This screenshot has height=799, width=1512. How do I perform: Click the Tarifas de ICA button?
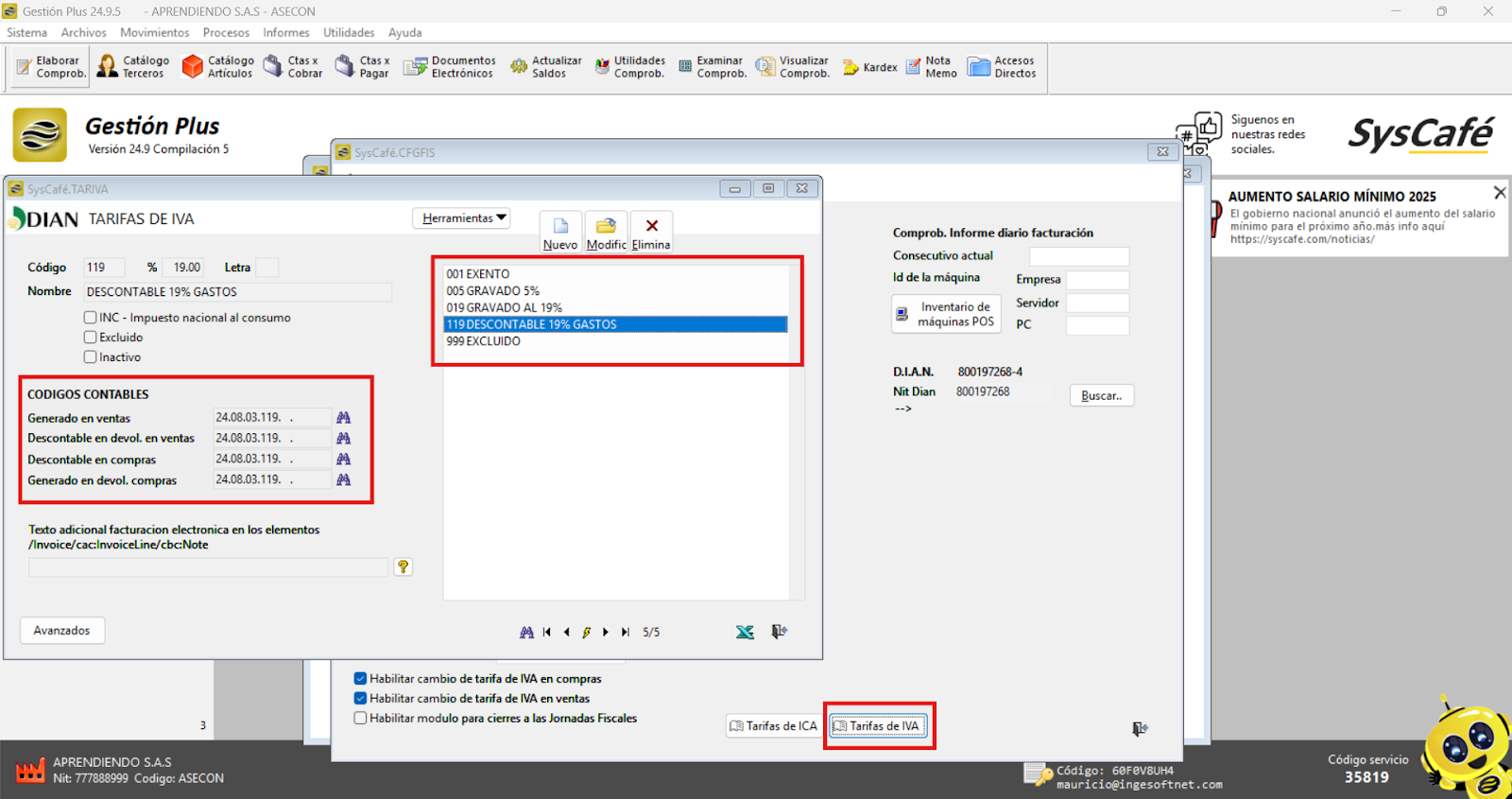(773, 726)
